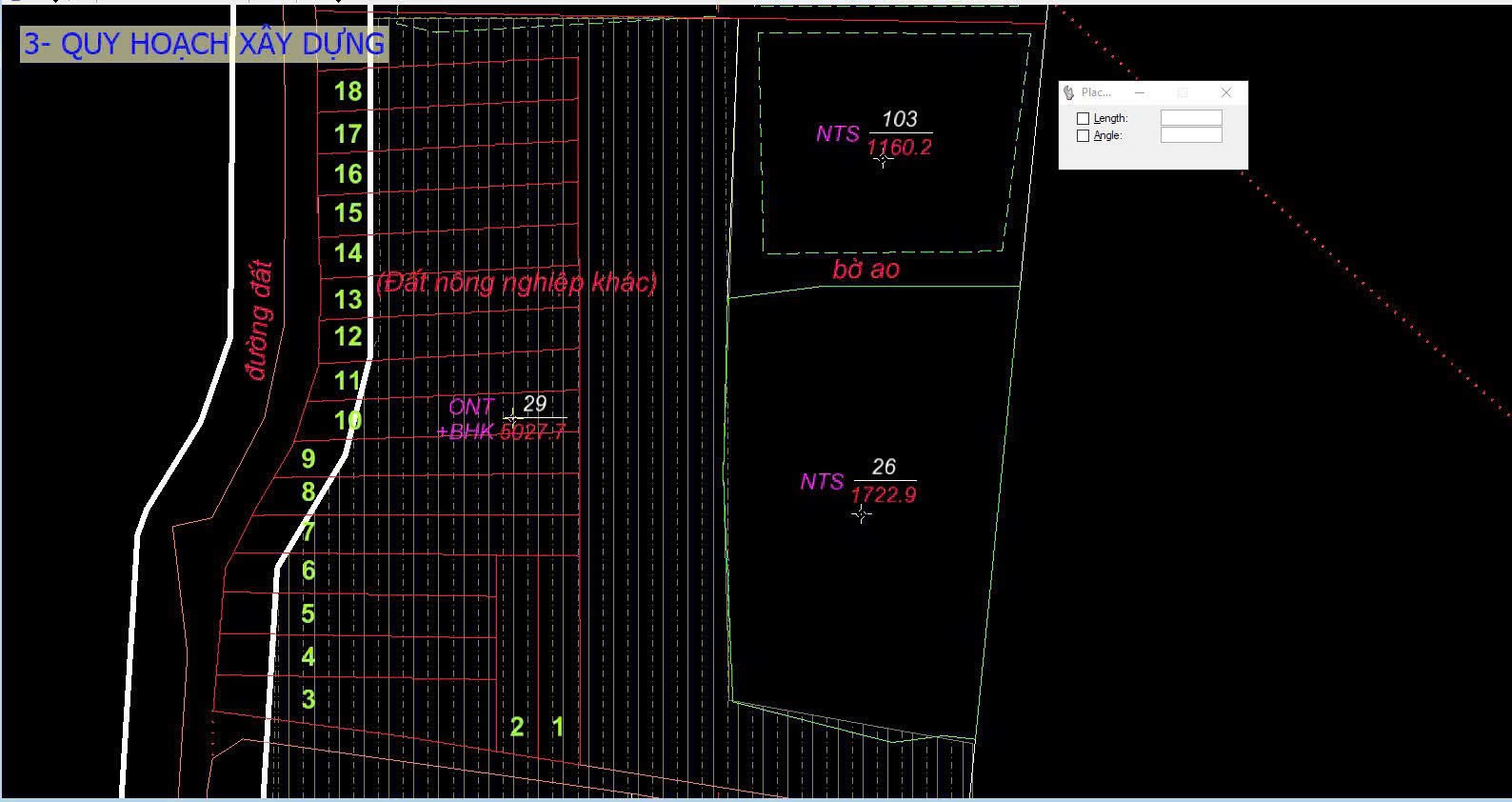Image resolution: width=1512 pixels, height=802 pixels.
Task: Click the centroid marker under parcel 26
Action: (862, 514)
